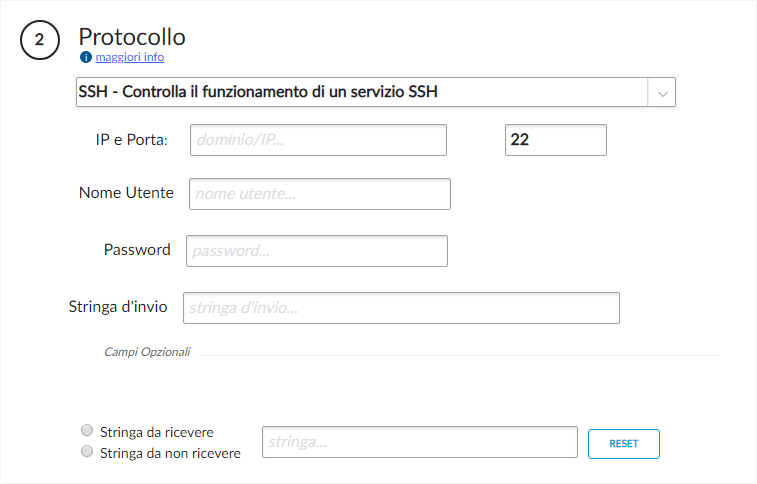
Task: Click the 'Nome Utente' label
Action: [126, 193]
